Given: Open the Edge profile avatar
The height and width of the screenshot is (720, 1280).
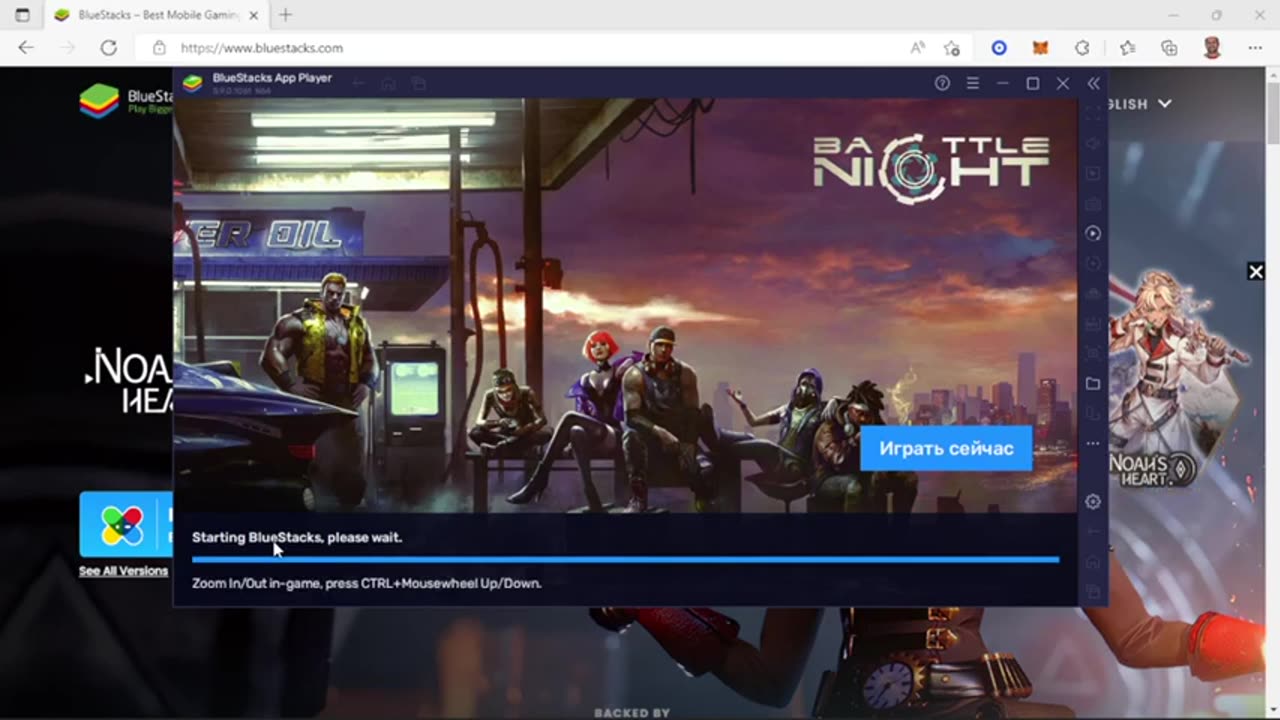Looking at the screenshot, I should 1212,47.
